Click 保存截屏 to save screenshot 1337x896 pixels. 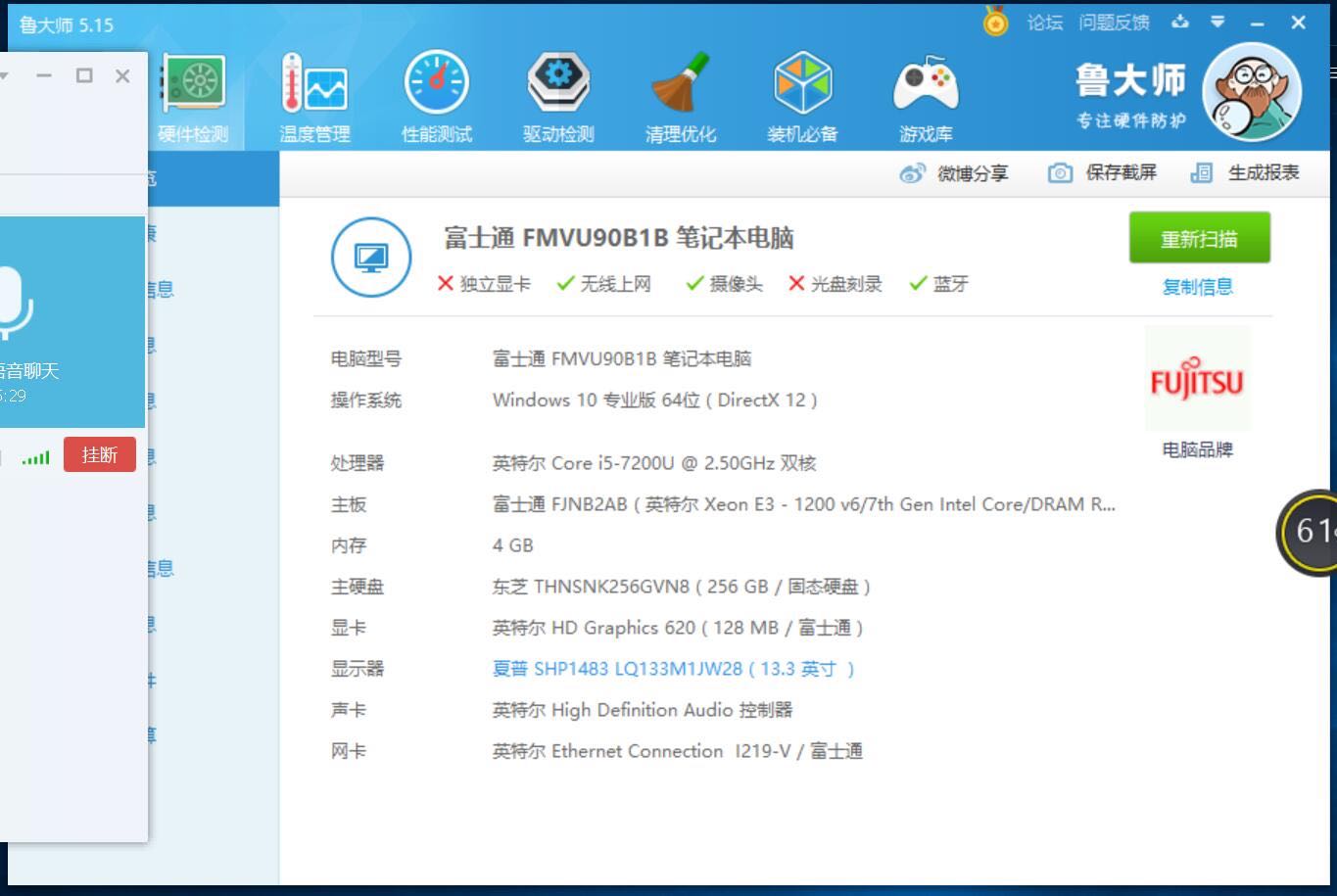pyautogui.click(x=1102, y=173)
